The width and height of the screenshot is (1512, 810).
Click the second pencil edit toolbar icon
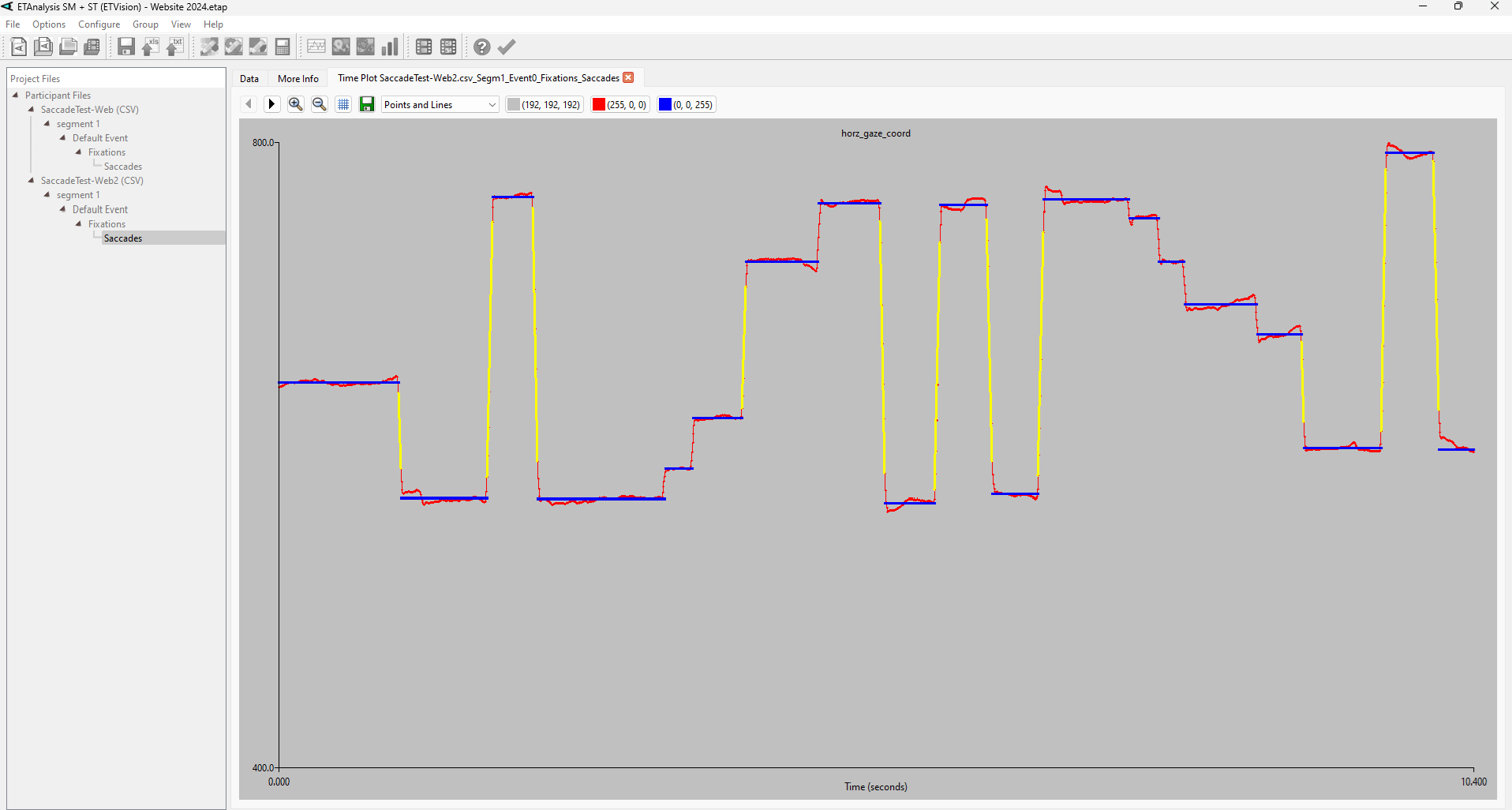tap(234, 47)
